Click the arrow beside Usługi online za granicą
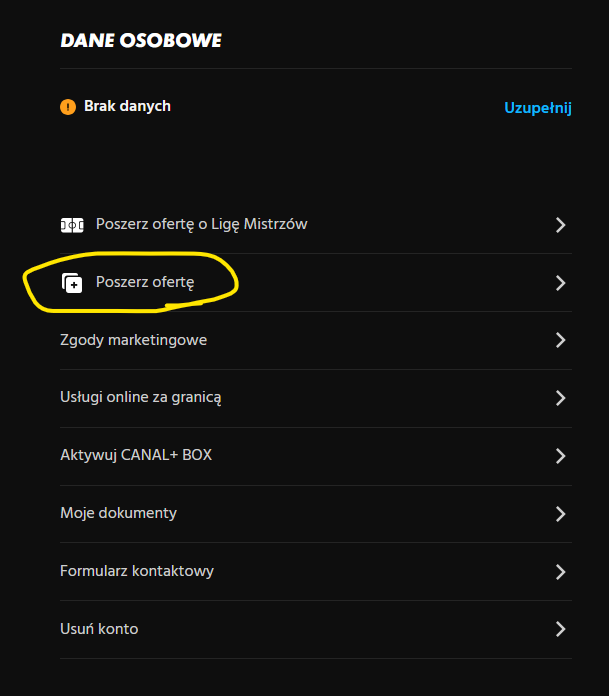Screen dimensions: 609x696 560,398
